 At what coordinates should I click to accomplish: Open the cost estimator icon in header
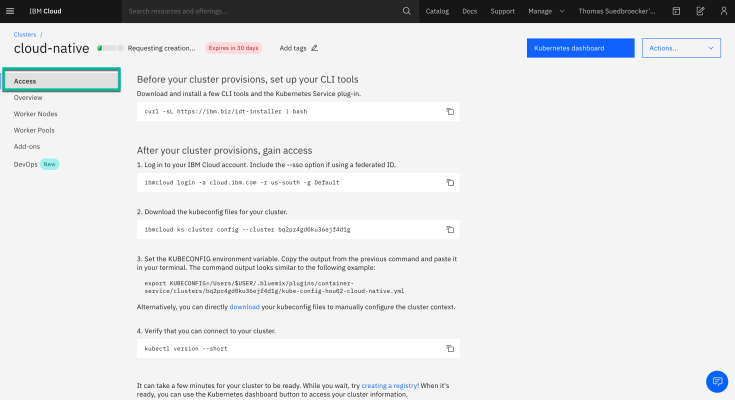676,11
